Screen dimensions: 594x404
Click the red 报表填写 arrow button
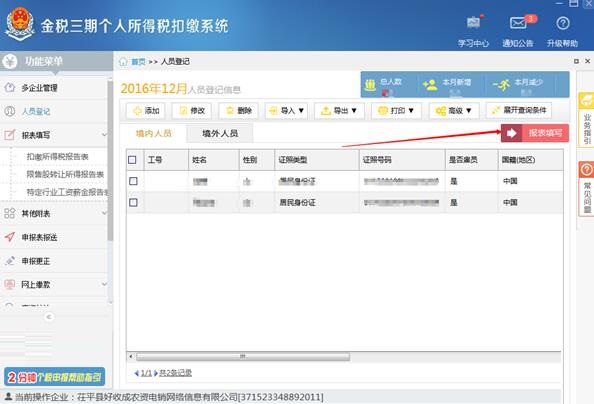point(535,133)
